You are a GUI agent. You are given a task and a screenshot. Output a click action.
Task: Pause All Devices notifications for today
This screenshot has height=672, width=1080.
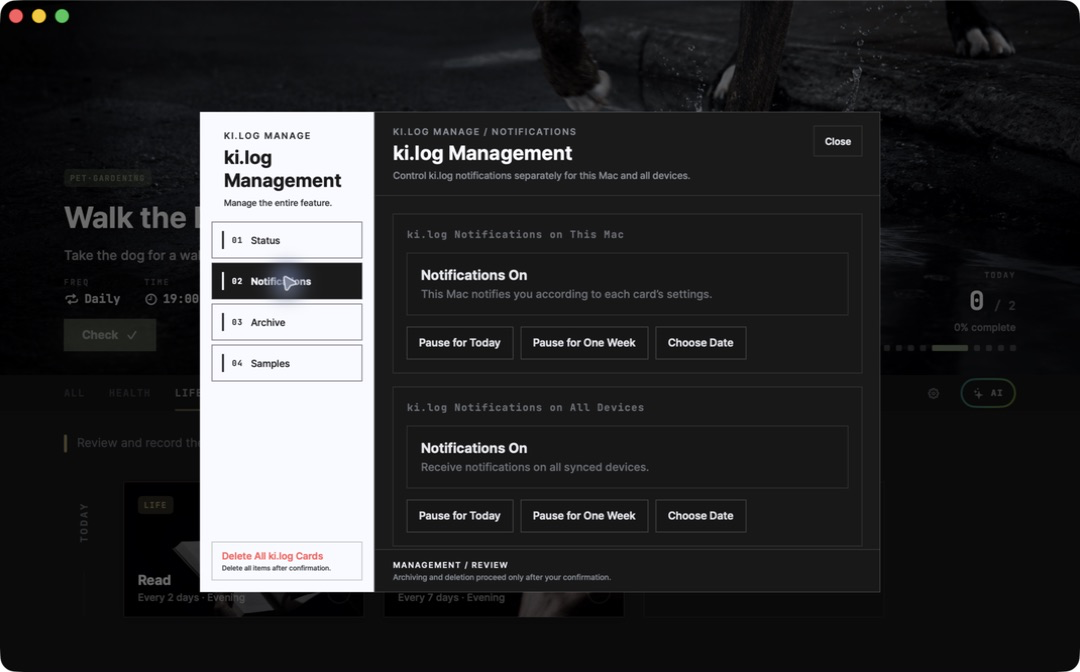459,516
